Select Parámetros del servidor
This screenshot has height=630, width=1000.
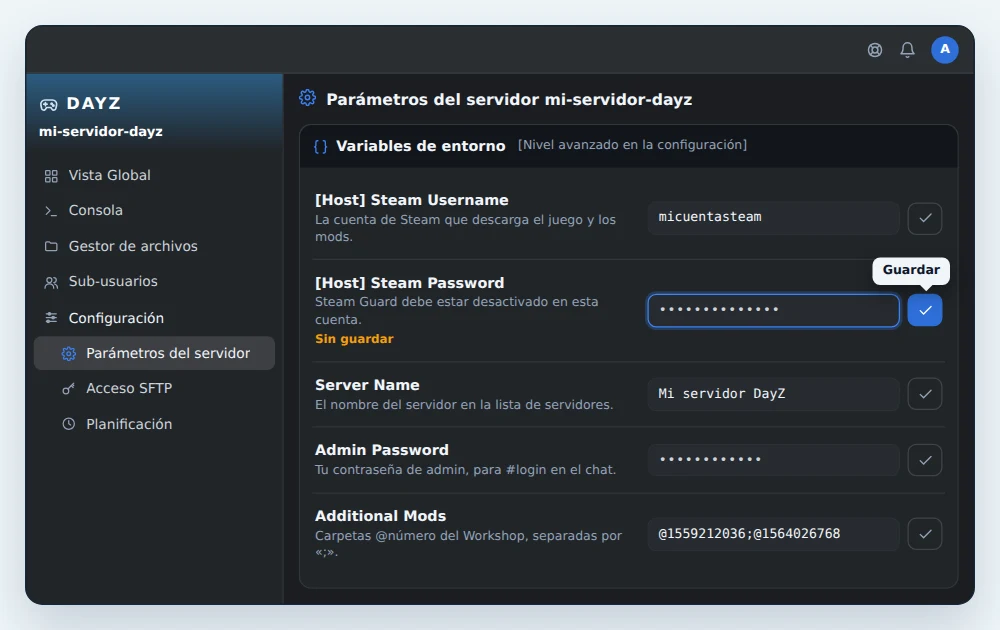(154, 353)
